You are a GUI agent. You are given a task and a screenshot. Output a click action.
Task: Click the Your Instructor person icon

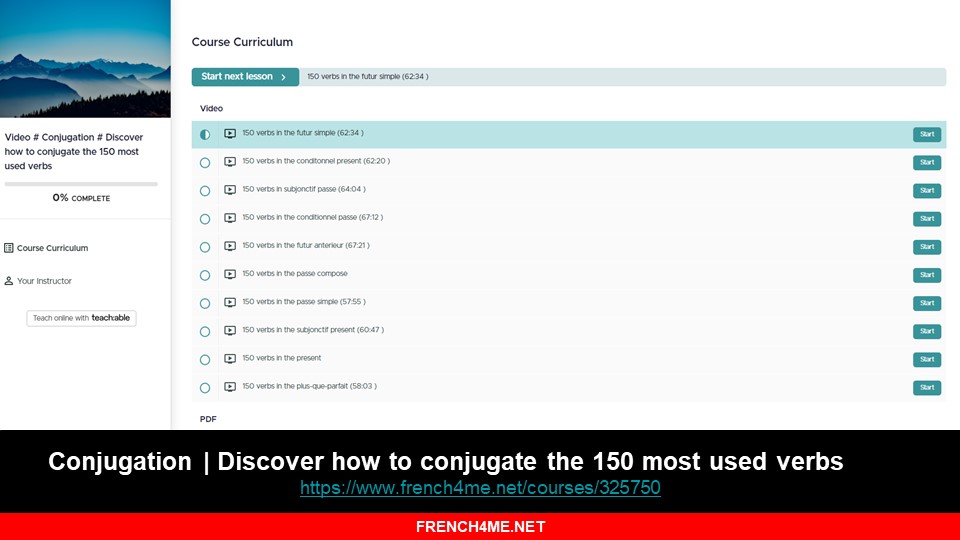[9, 281]
